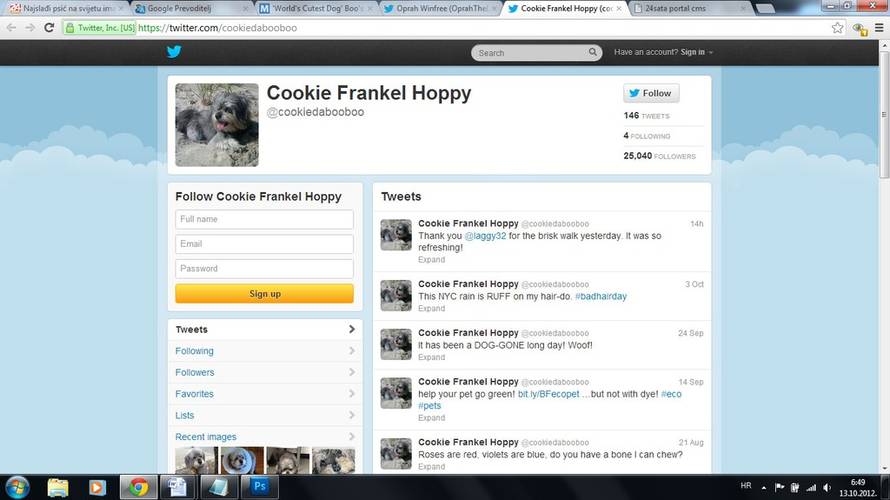Show hidden system tray icons arrow

click(763, 488)
